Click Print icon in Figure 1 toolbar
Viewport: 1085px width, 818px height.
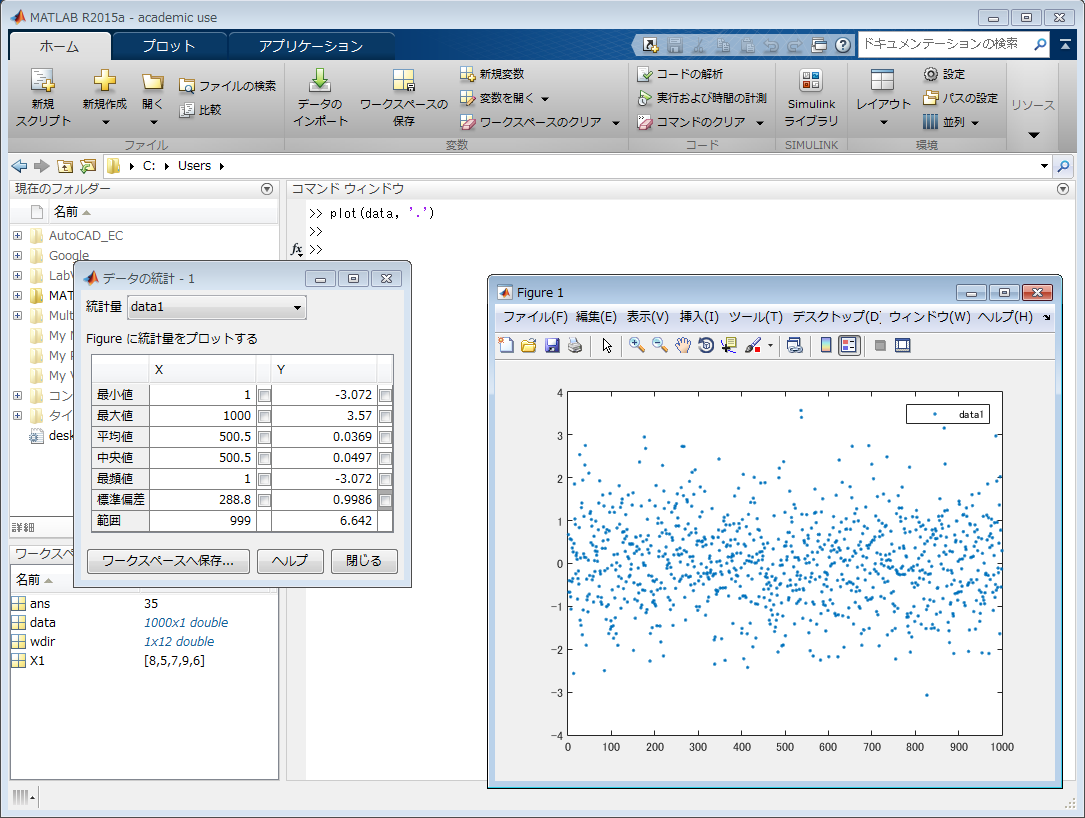pyautogui.click(x=574, y=345)
